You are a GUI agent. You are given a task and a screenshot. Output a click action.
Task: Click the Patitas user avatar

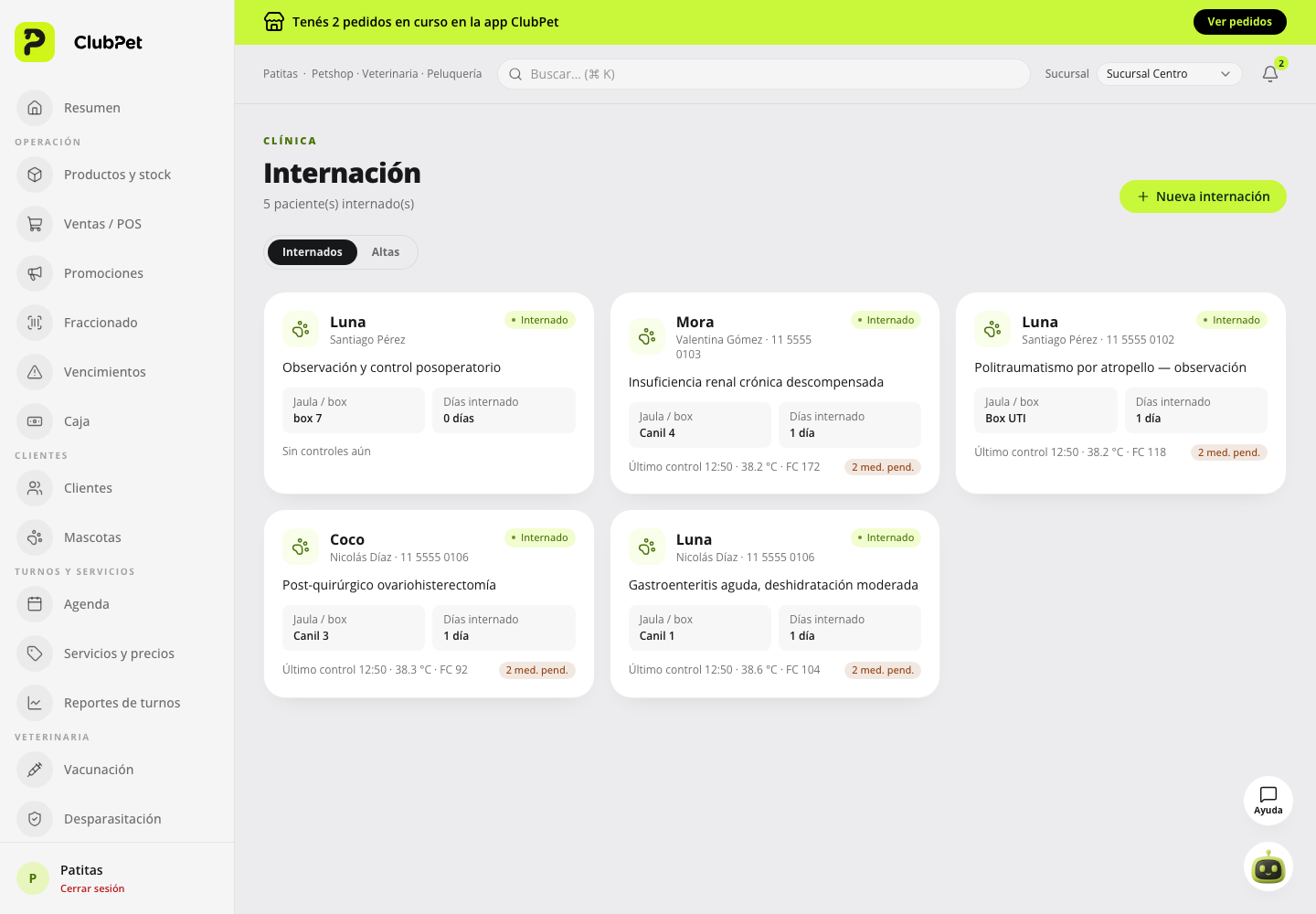coord(33,878)
